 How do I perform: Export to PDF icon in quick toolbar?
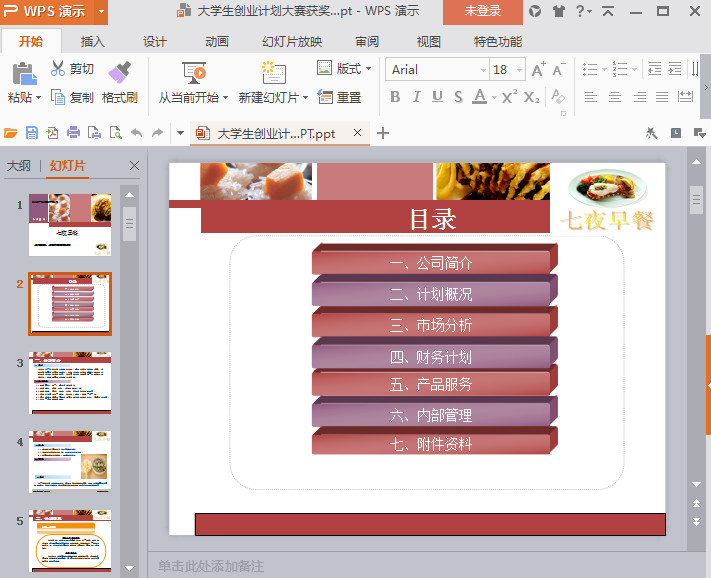[x=52, y=133]
